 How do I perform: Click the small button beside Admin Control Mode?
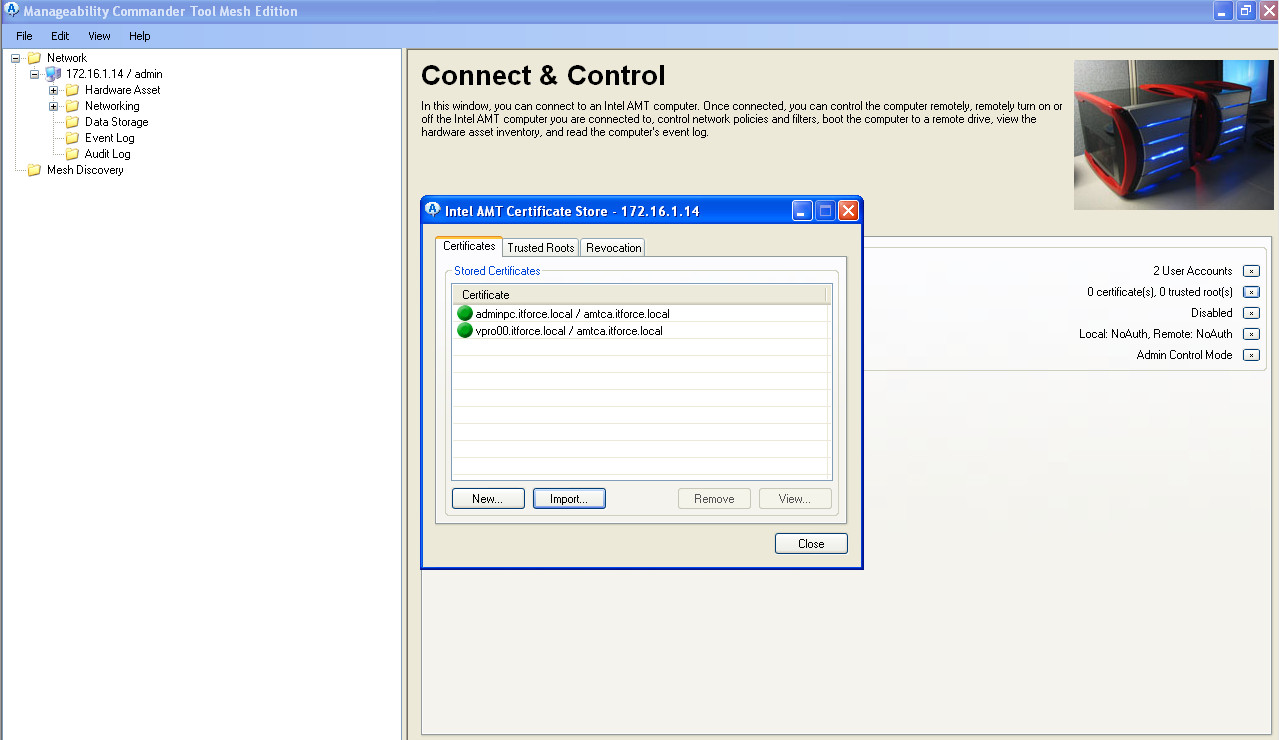point(1251,355)
